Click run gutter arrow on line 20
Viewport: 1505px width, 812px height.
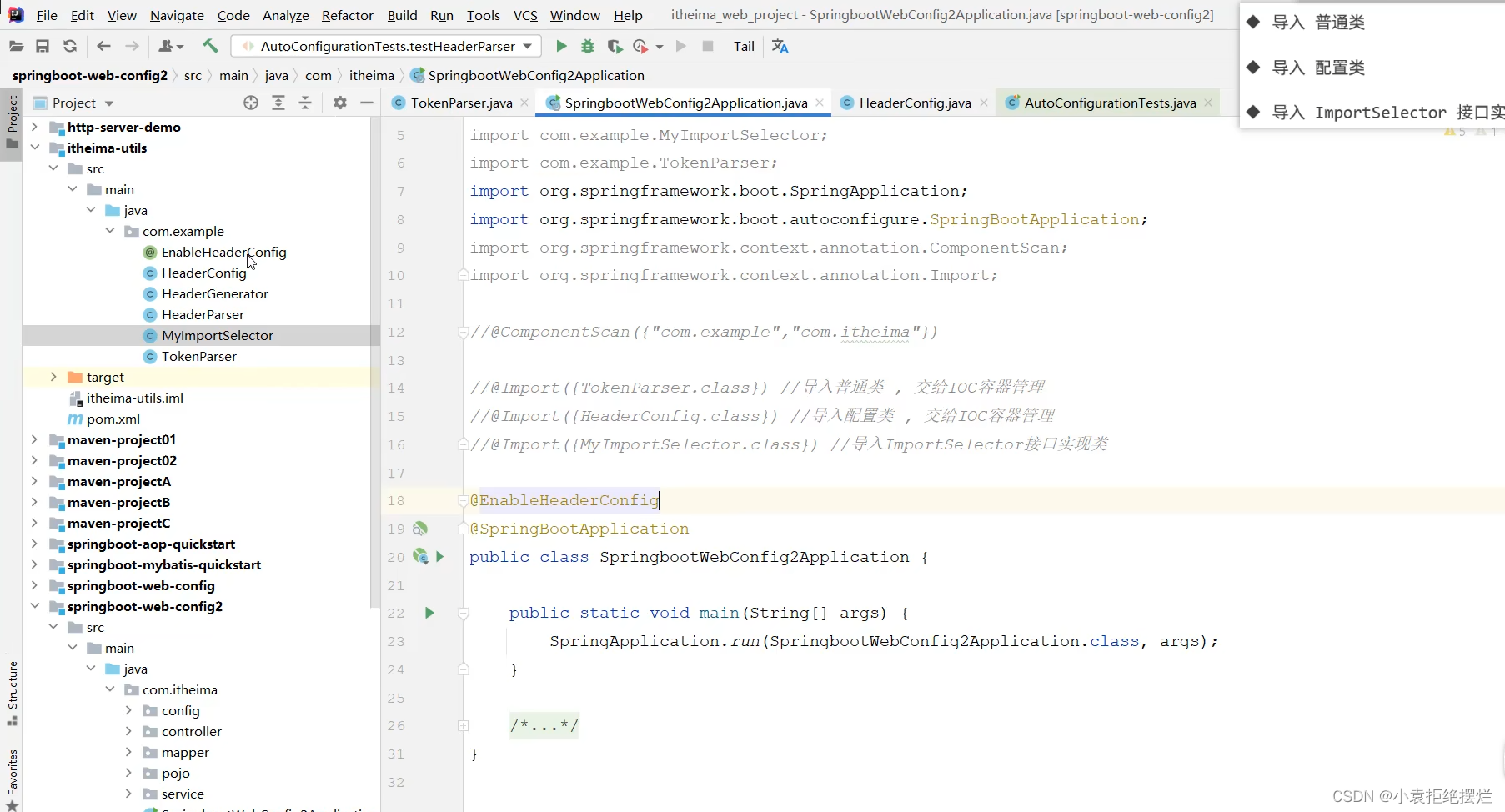pos(440,557)
